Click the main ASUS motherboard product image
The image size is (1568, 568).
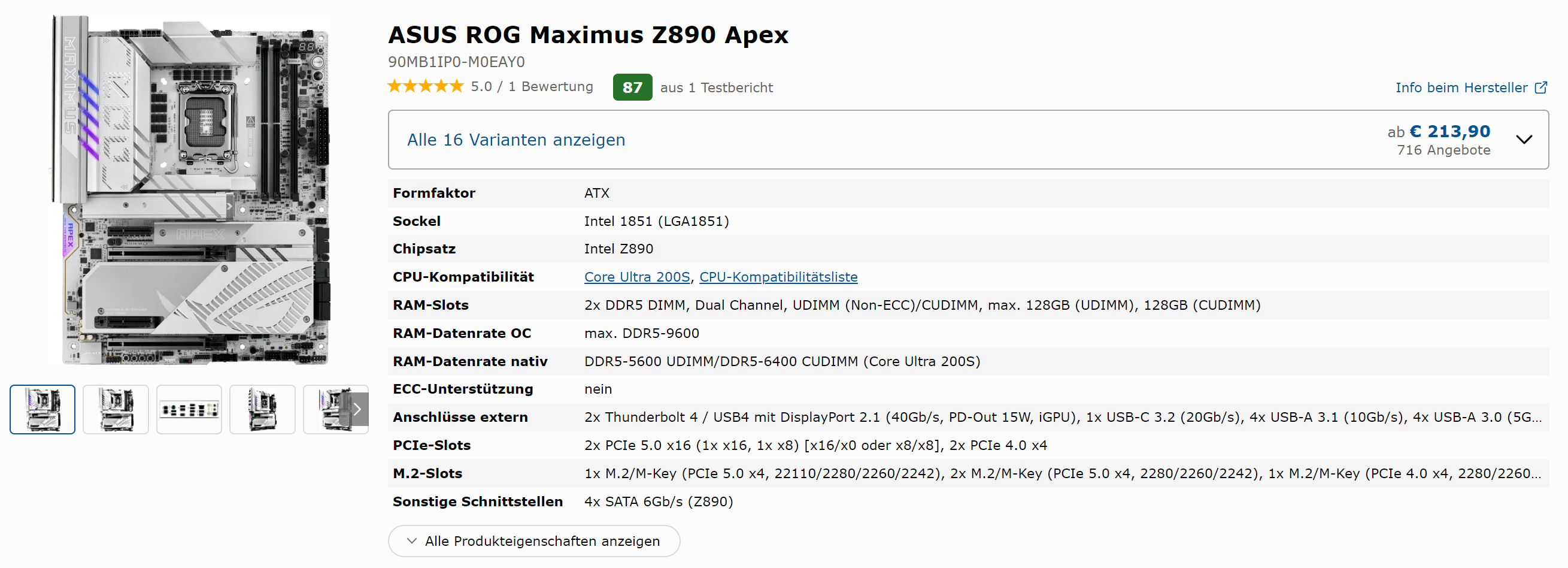coord(189,190)
